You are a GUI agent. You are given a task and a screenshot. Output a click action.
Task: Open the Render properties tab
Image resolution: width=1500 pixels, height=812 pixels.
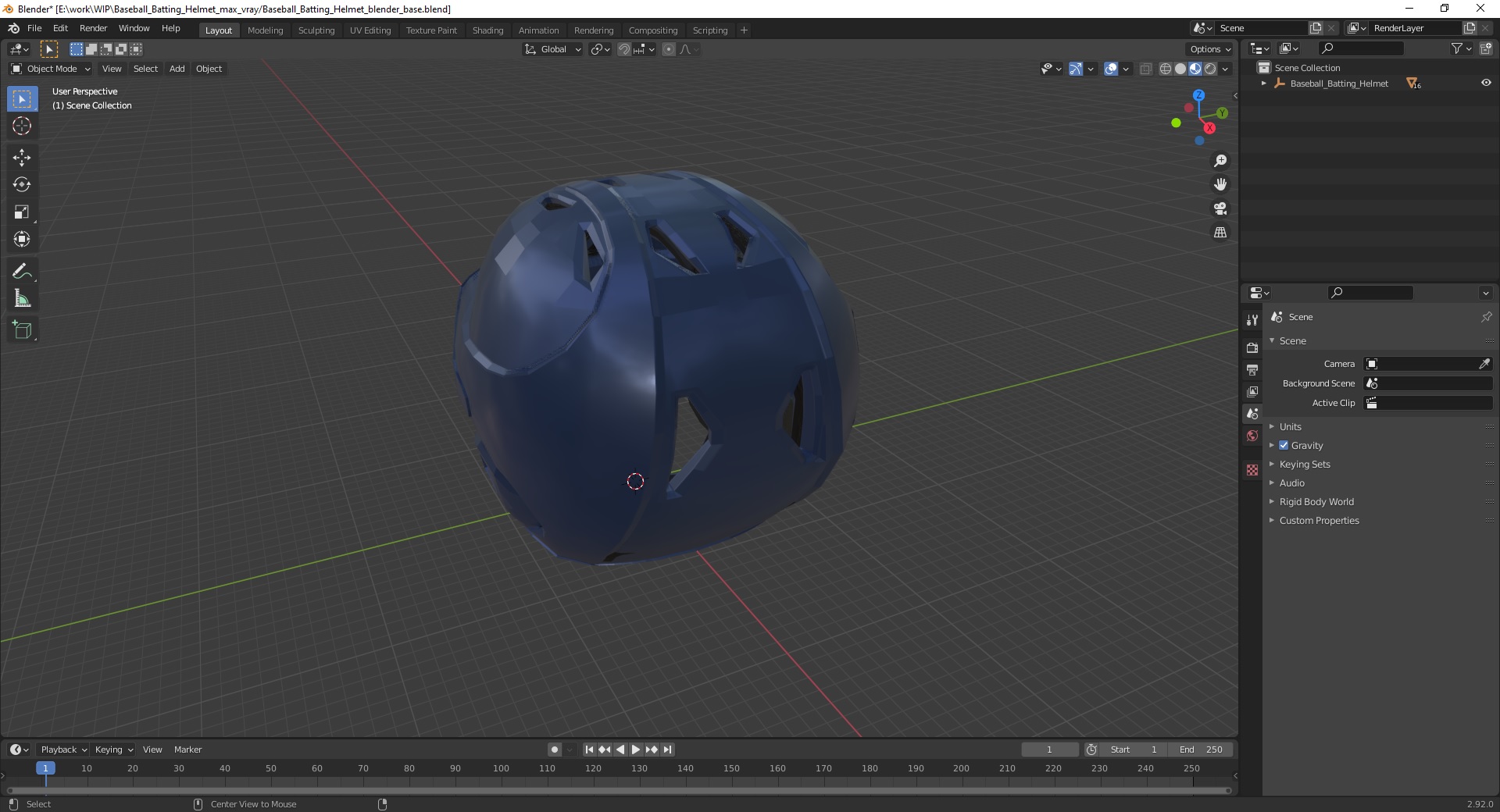coord(1252,347)
